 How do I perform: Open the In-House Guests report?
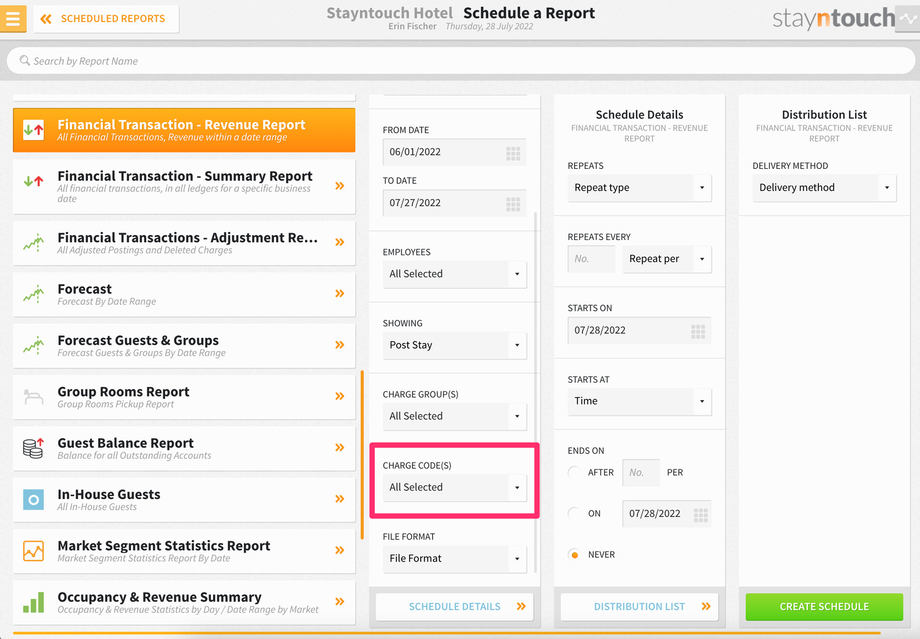(x=184, y=500)
